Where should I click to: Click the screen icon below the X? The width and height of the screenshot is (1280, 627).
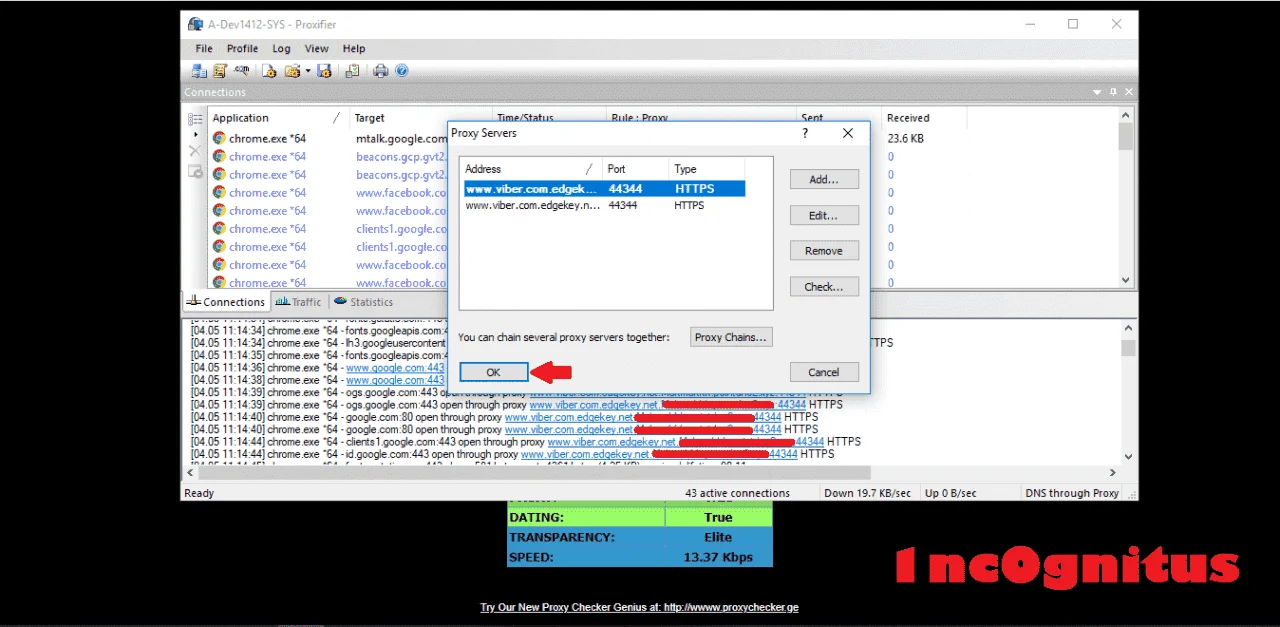[x=195, y=172]
